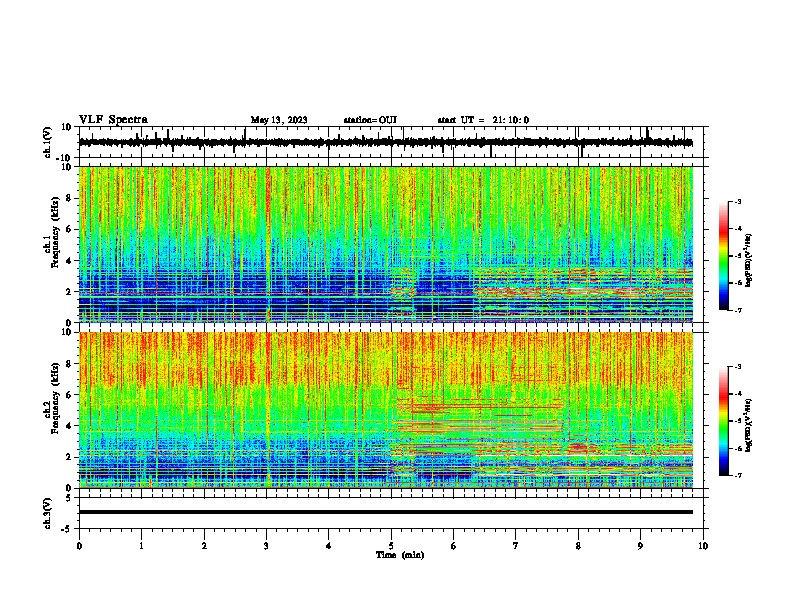Viewport: 792px width, 612px height.
Task: Click the "-7" label on ch.2 color scale
Action: 738,475
